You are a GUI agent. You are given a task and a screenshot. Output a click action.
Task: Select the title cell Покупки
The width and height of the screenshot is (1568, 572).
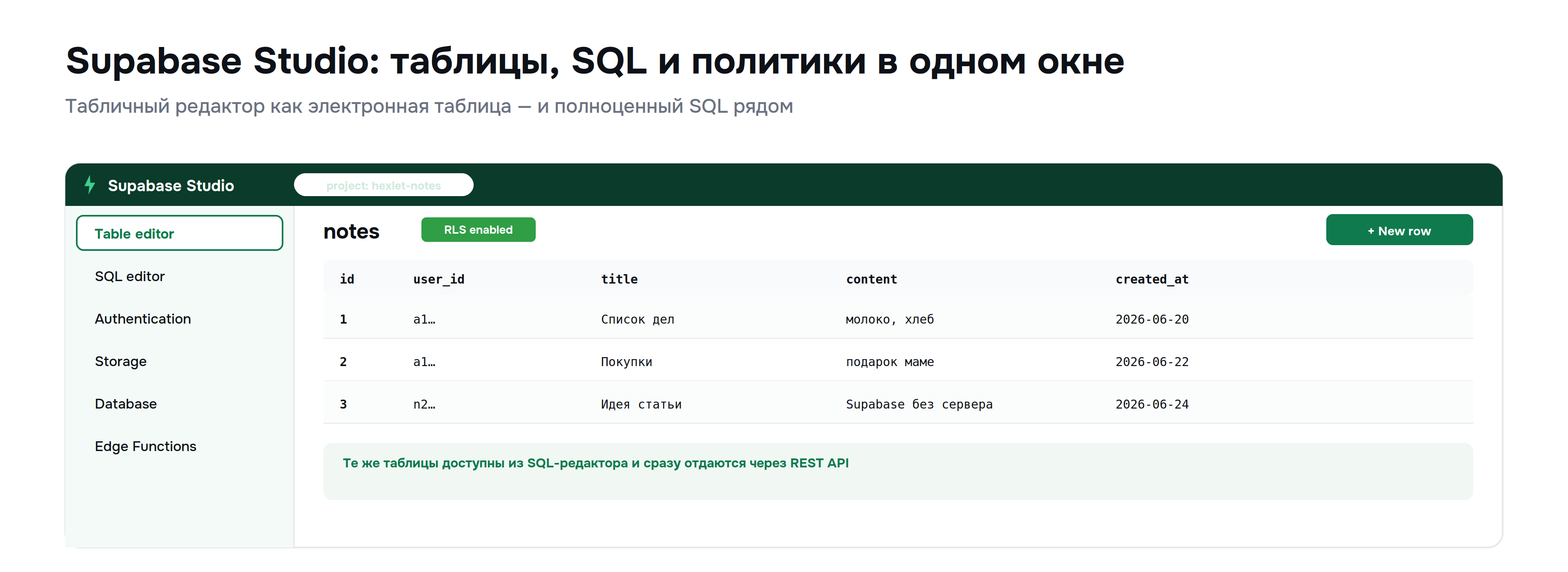626,362
